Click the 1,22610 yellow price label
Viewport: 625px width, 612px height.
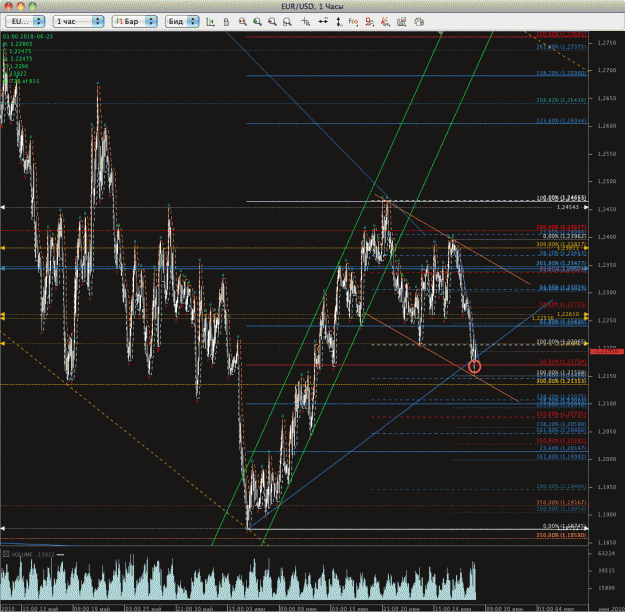click(x=568, y=314)
